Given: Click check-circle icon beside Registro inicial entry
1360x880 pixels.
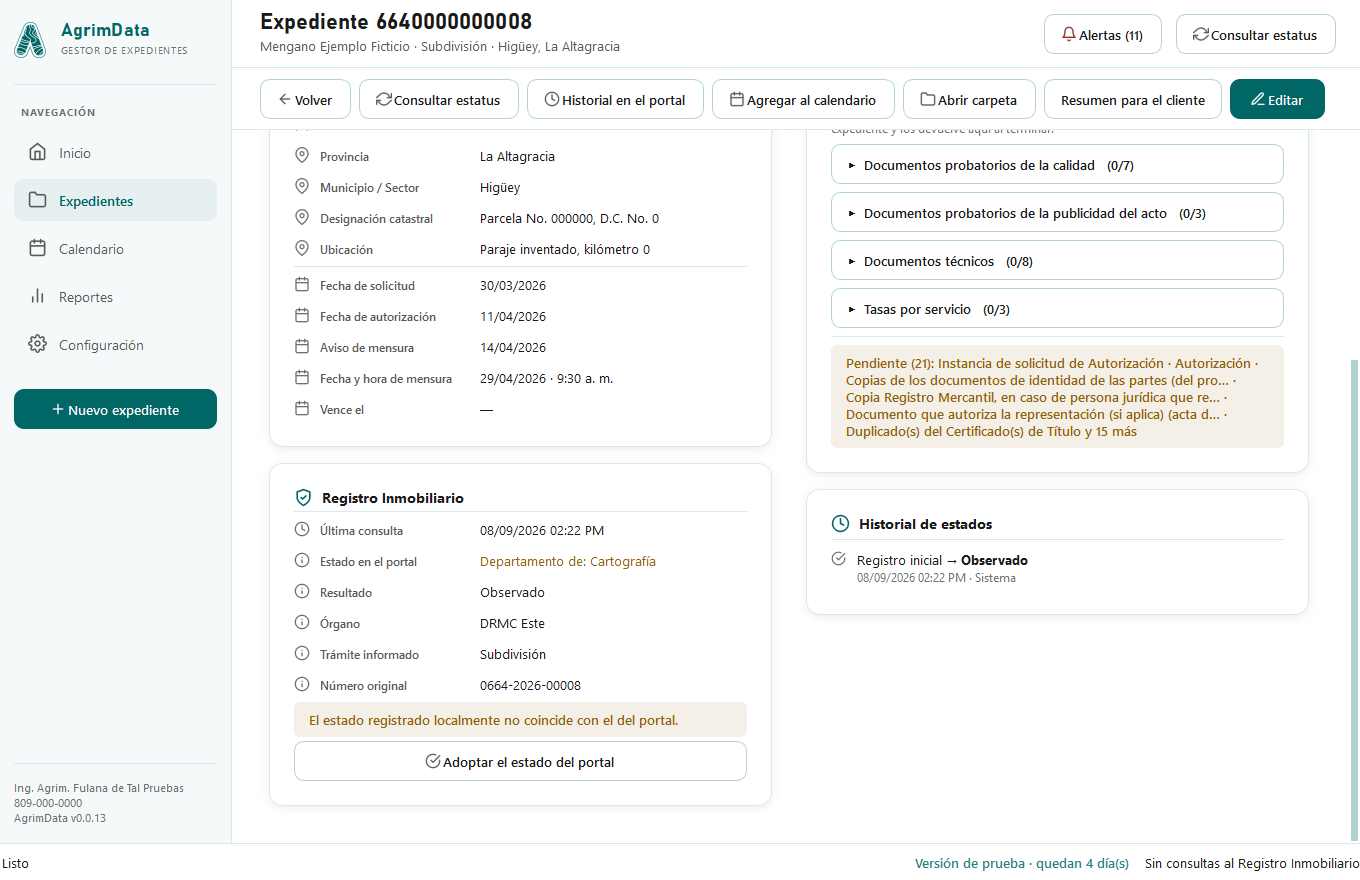Looking at the screenshot, I should (839, 559).
